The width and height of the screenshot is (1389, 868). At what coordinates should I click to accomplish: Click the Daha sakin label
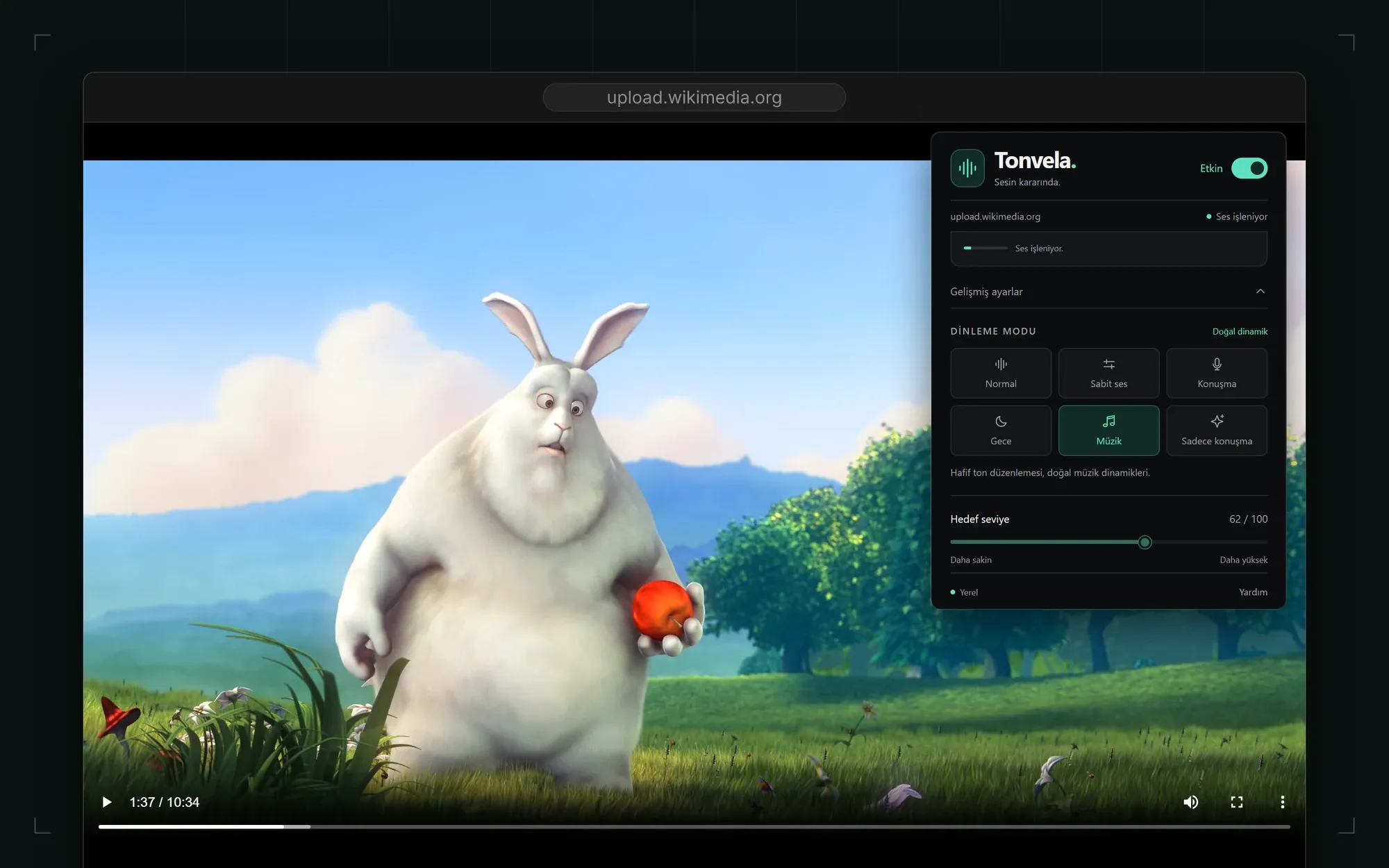971,560
